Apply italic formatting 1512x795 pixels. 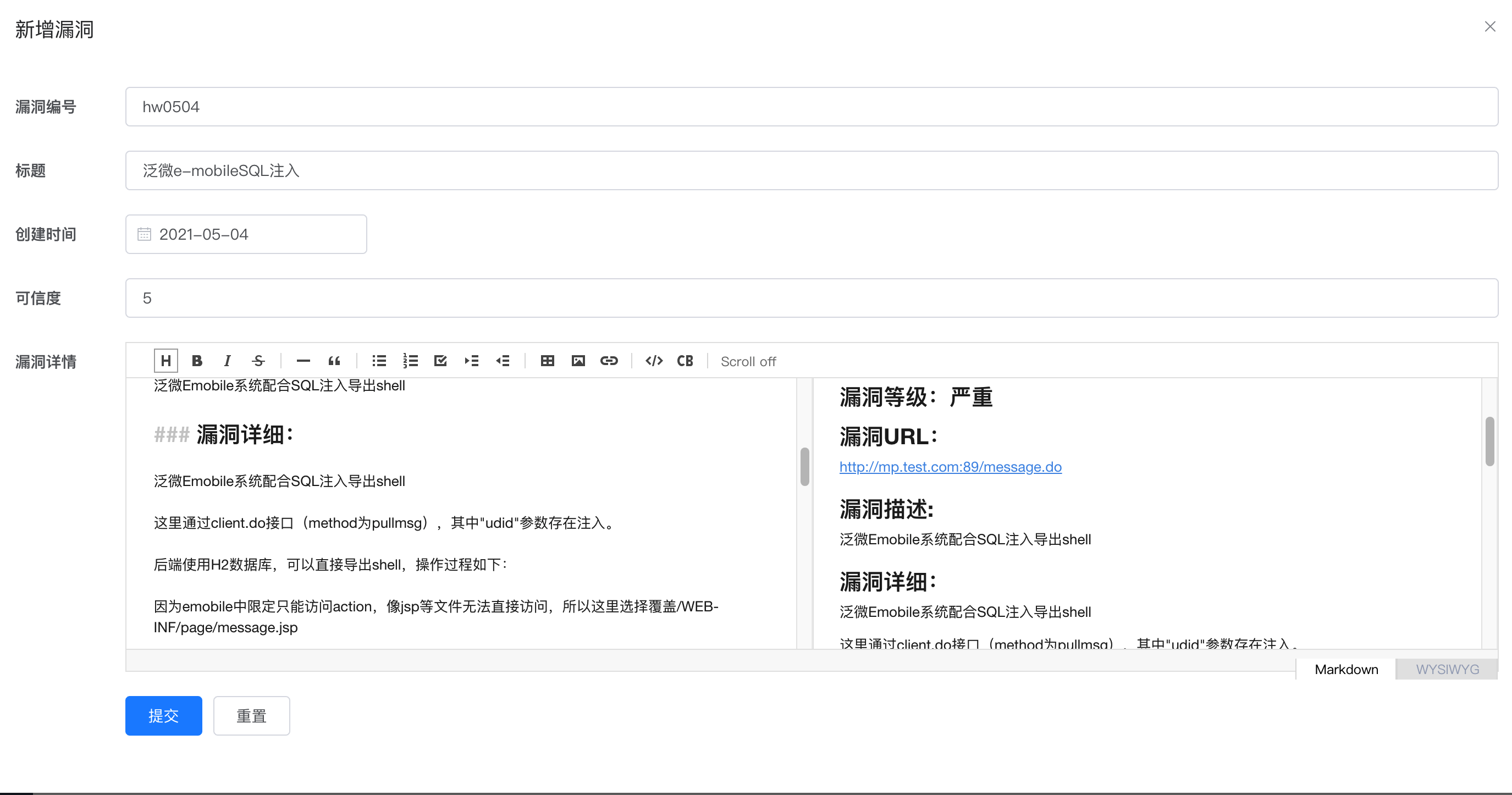[227, 361]
